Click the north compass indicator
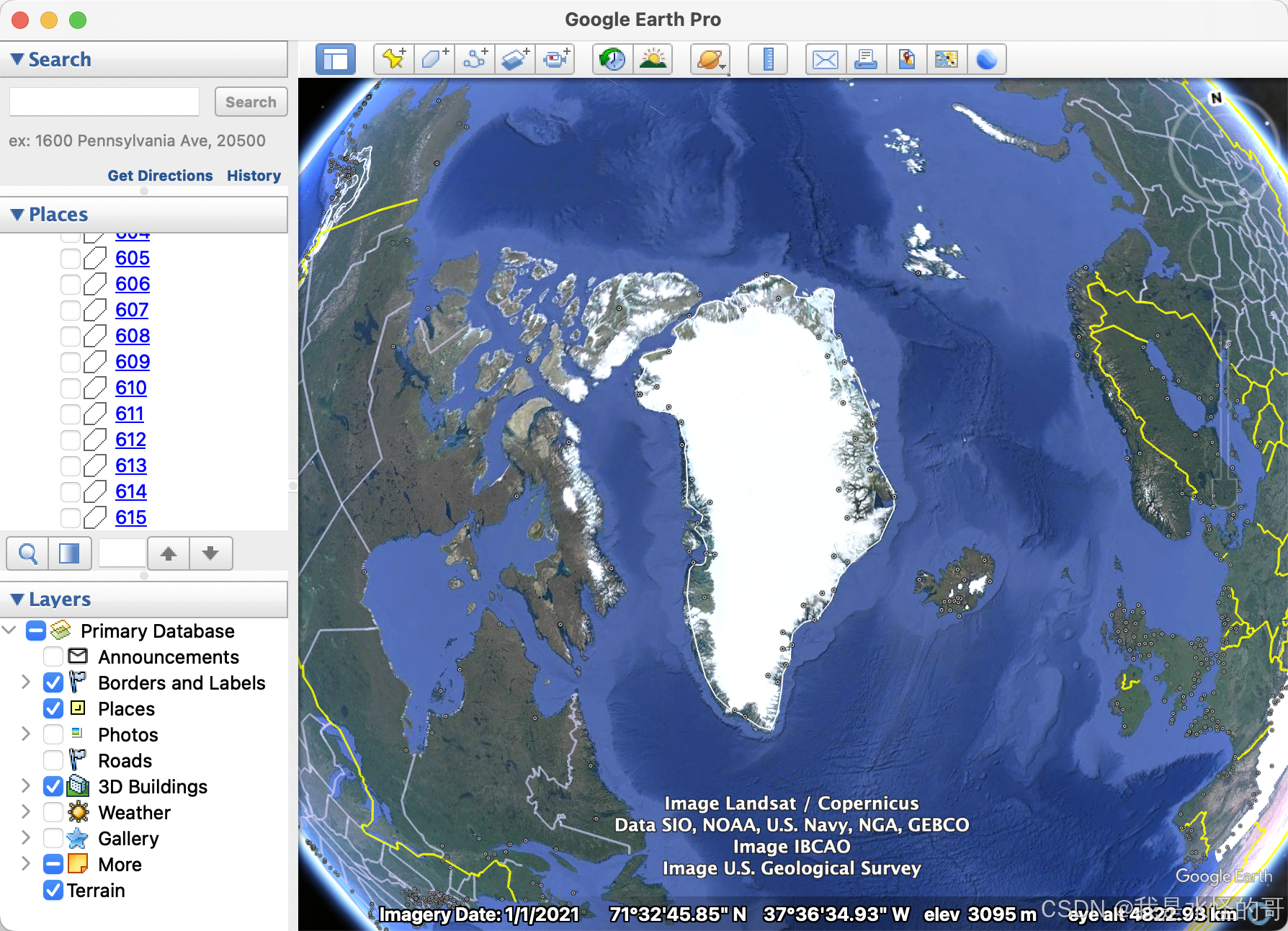The width and height of the screenshot is (1288, 931). tap(1216, 98)
